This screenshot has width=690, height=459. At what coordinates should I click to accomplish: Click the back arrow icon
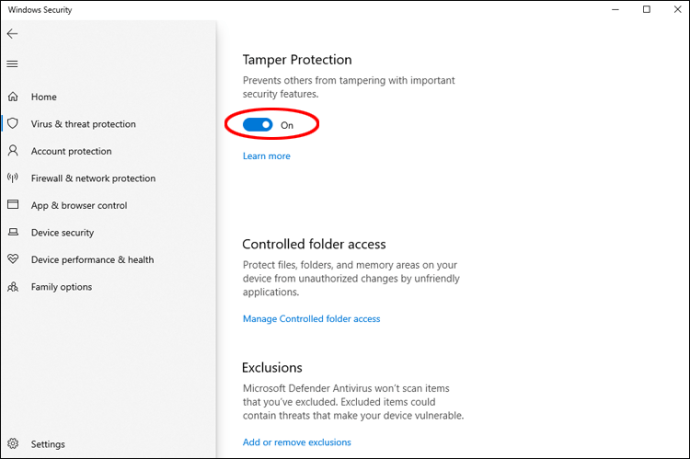tap(12, 33)
